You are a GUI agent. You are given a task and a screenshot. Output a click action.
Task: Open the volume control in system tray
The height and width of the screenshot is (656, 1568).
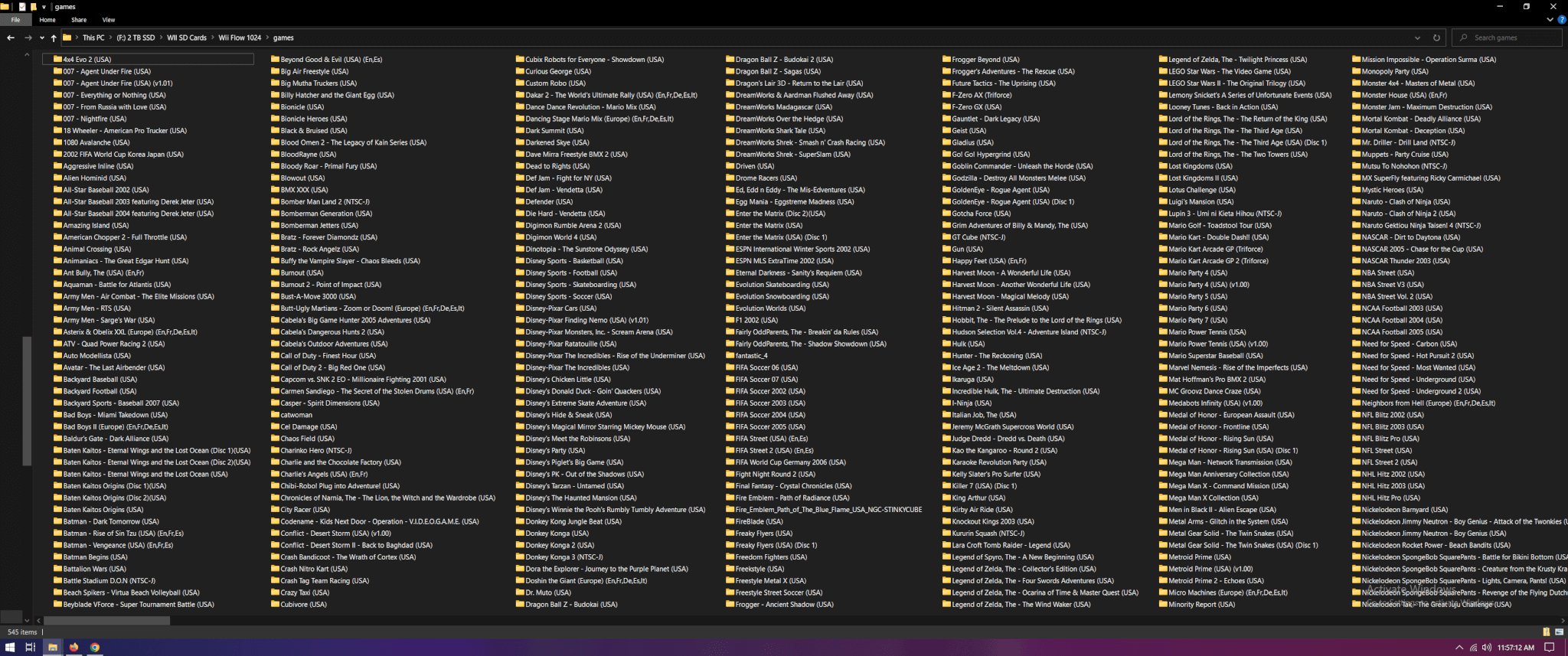tap(1486, 648)
